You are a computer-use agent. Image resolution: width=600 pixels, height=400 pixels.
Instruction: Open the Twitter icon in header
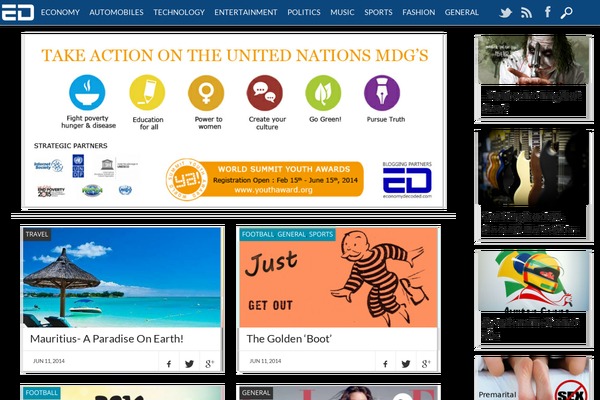click(505, 13)
